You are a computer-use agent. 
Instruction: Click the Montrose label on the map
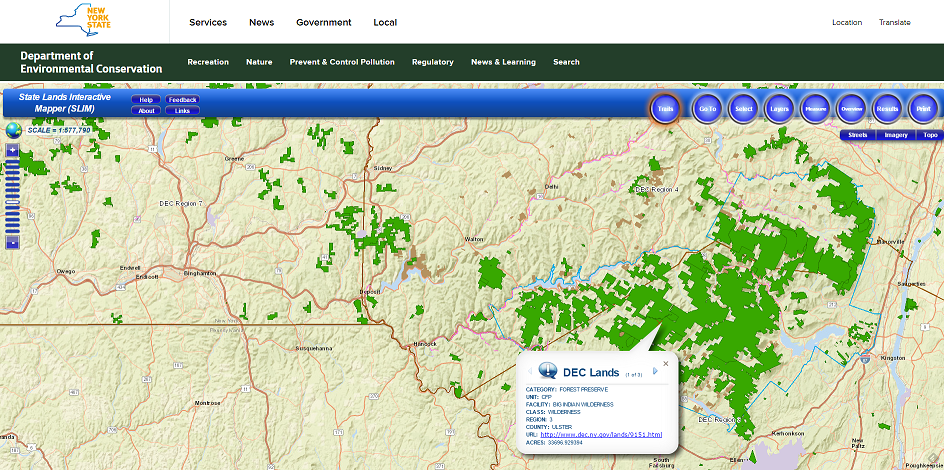pos(208,403)
